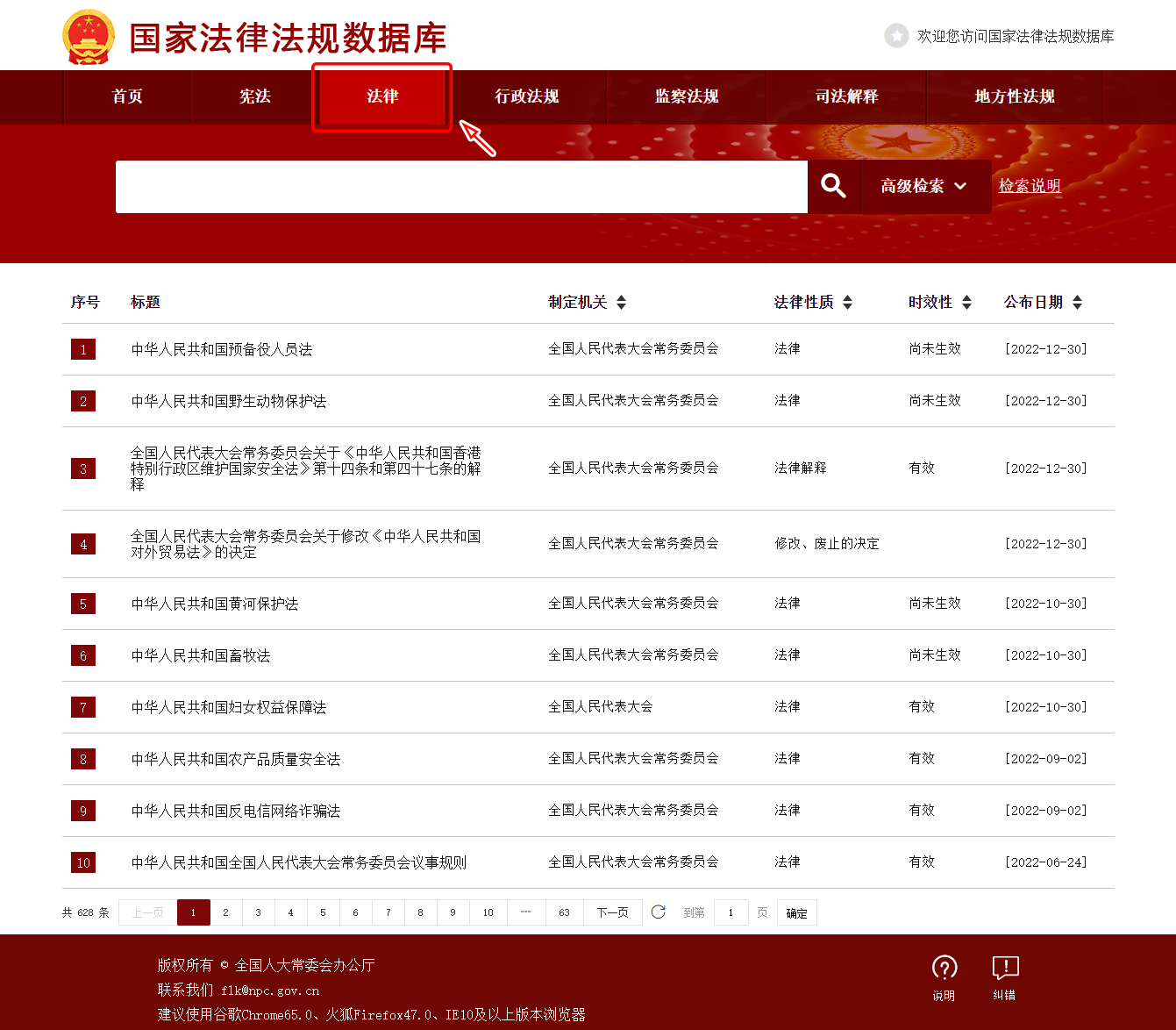Sort by 制定机关 column arrows

621,303
